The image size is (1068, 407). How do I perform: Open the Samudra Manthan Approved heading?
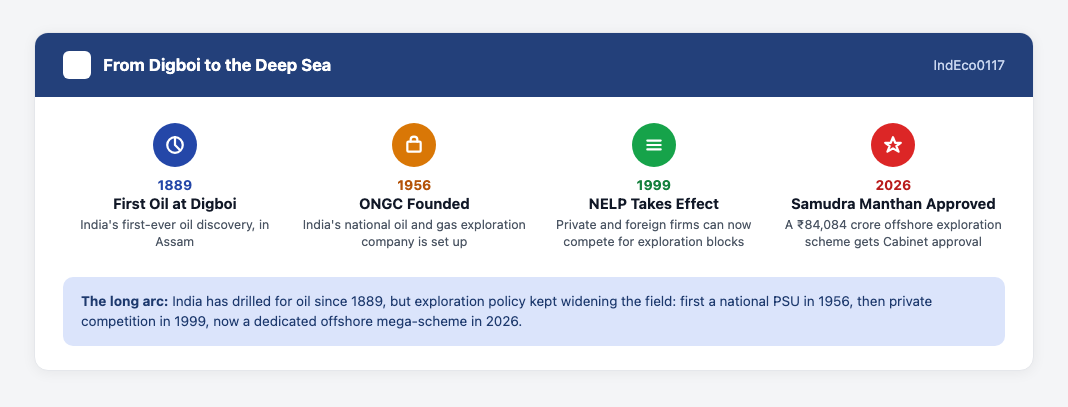click(893, 204)
